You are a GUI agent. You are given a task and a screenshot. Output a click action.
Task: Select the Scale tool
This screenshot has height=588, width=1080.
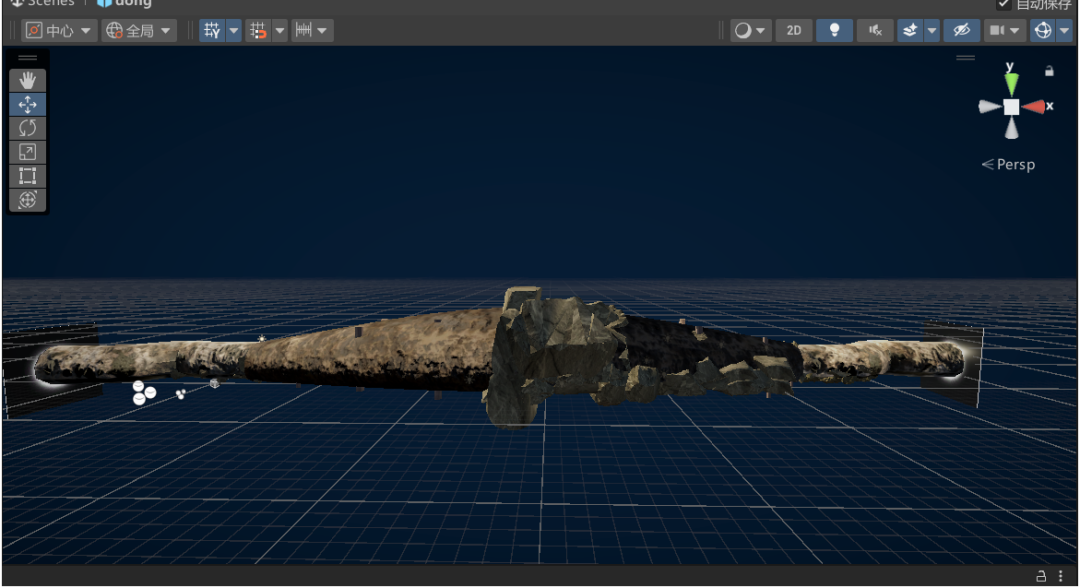pos(28,152)
